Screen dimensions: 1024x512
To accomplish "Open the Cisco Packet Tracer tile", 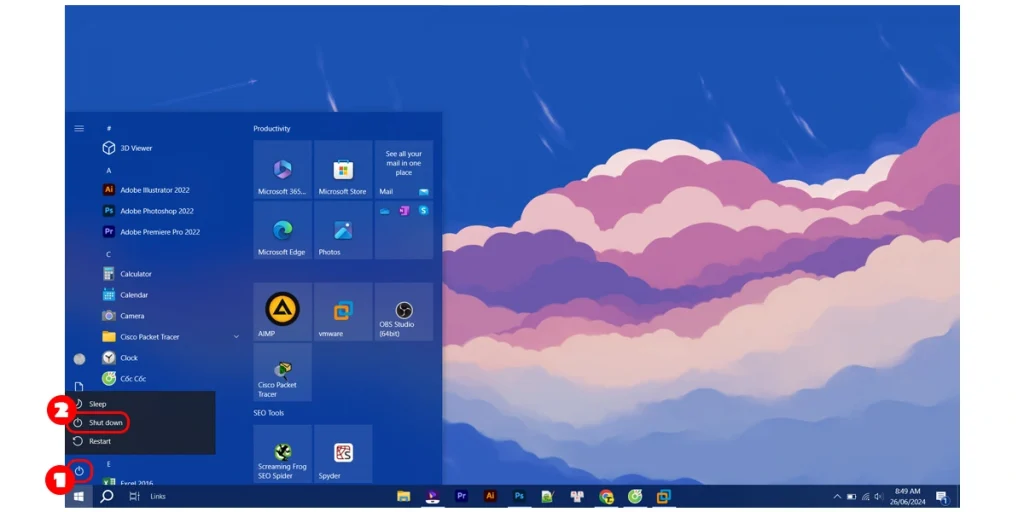I will (283, 372).
